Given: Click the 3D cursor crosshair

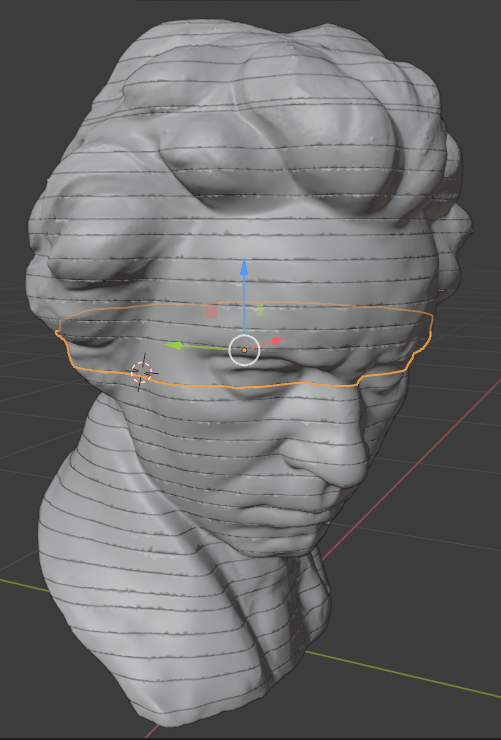Looking at the screenshot, I should (x=141, y=372).
